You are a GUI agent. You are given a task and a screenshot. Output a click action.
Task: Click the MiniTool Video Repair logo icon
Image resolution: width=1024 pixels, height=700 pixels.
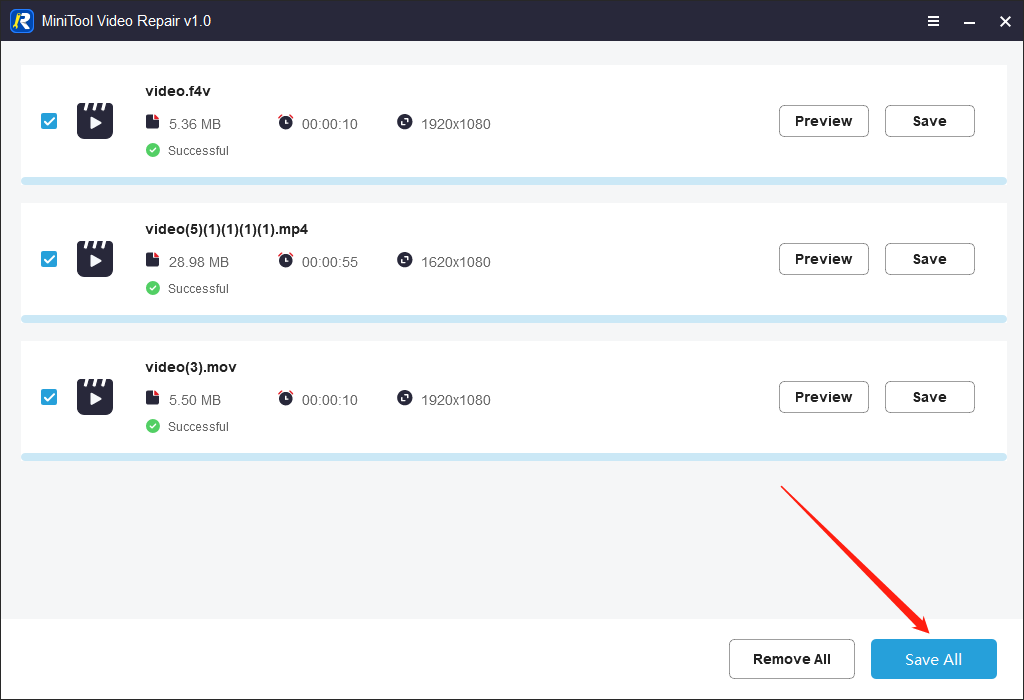22,21
